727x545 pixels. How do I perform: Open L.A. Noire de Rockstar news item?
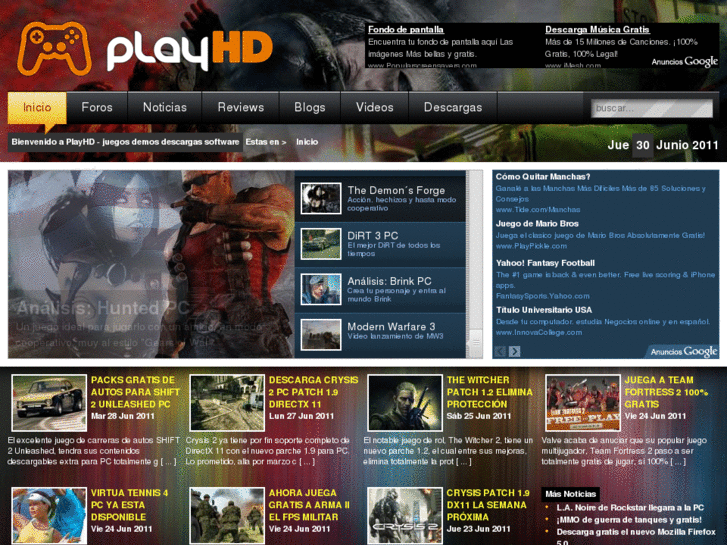point(630,507)
